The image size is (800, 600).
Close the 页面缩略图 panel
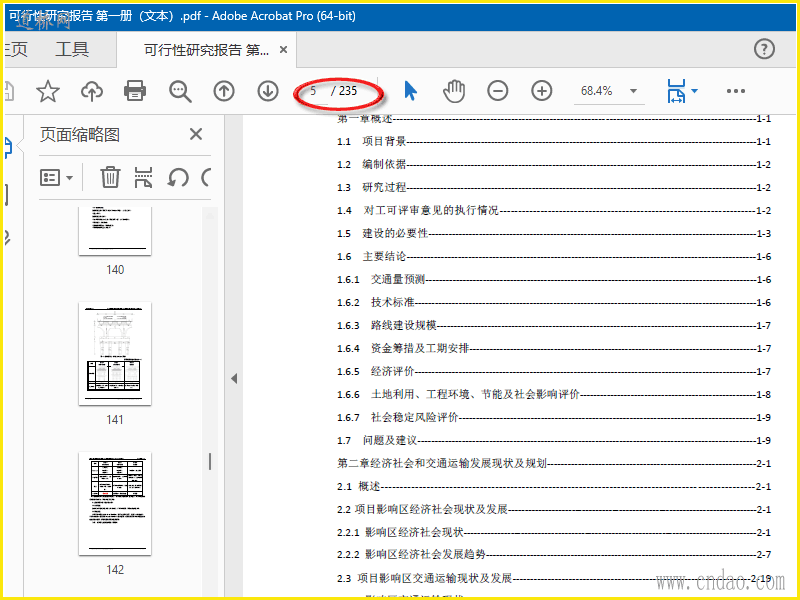(x=196, y=134)
